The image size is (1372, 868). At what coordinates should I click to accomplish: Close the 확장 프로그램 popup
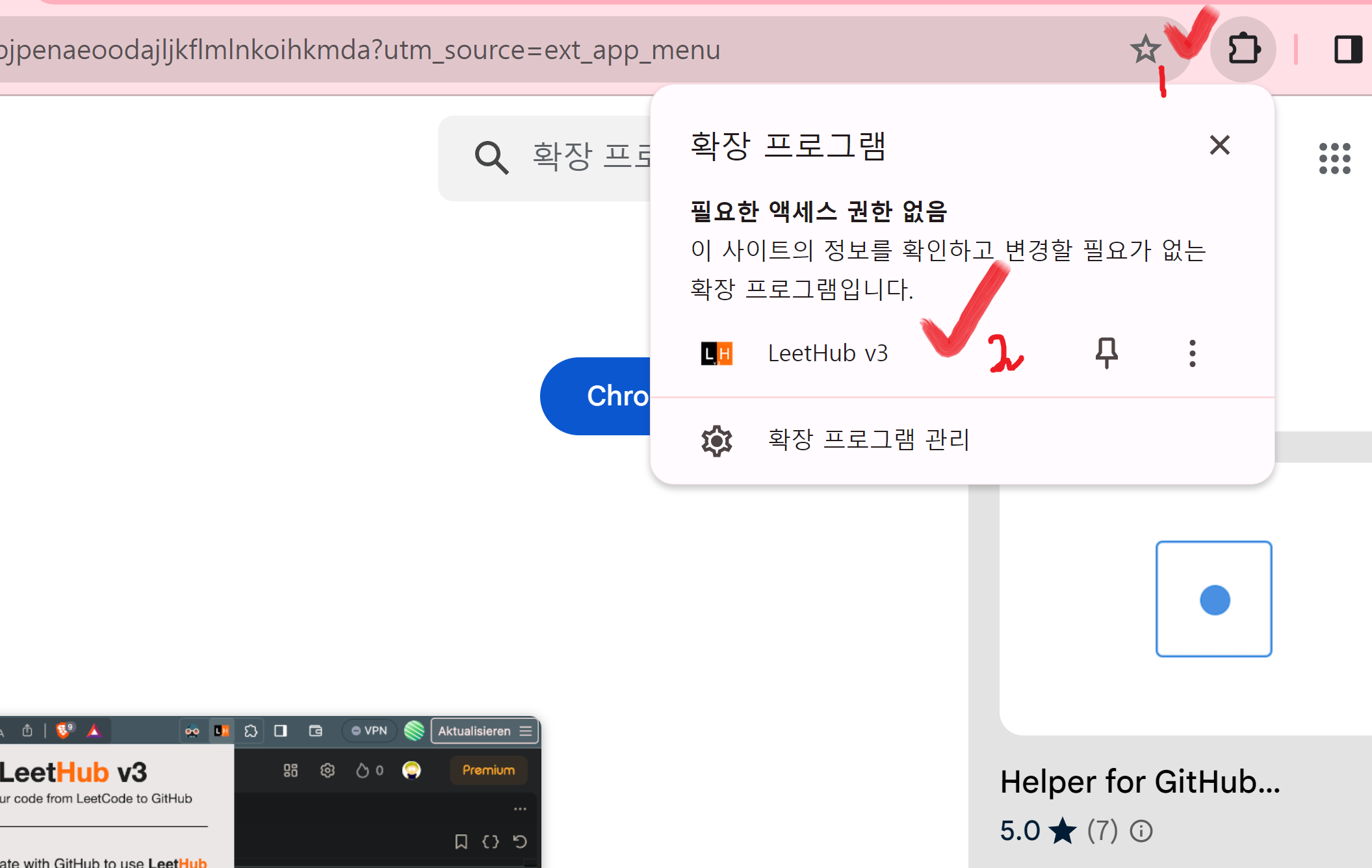pos(1219,145)
